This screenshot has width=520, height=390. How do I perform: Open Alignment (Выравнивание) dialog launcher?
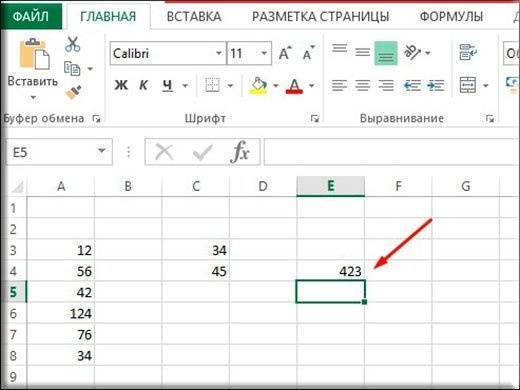tap(490, 118)
